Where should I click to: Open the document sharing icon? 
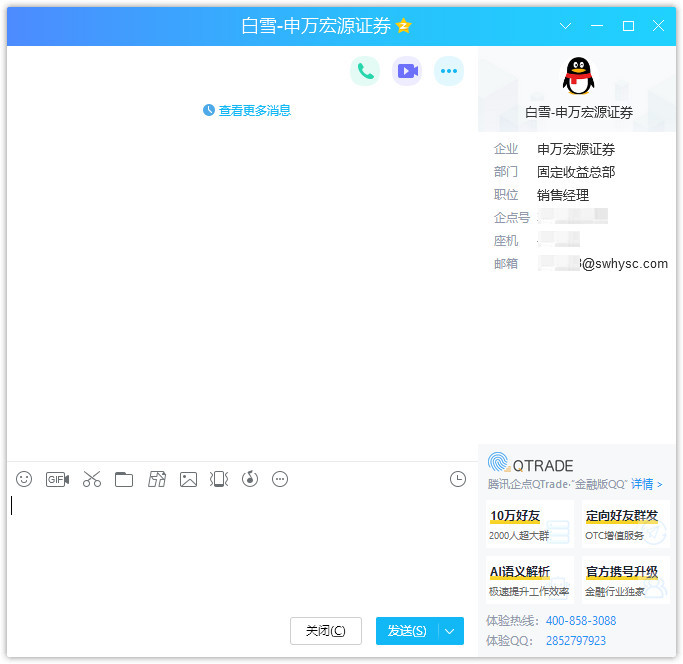[157, 479]
